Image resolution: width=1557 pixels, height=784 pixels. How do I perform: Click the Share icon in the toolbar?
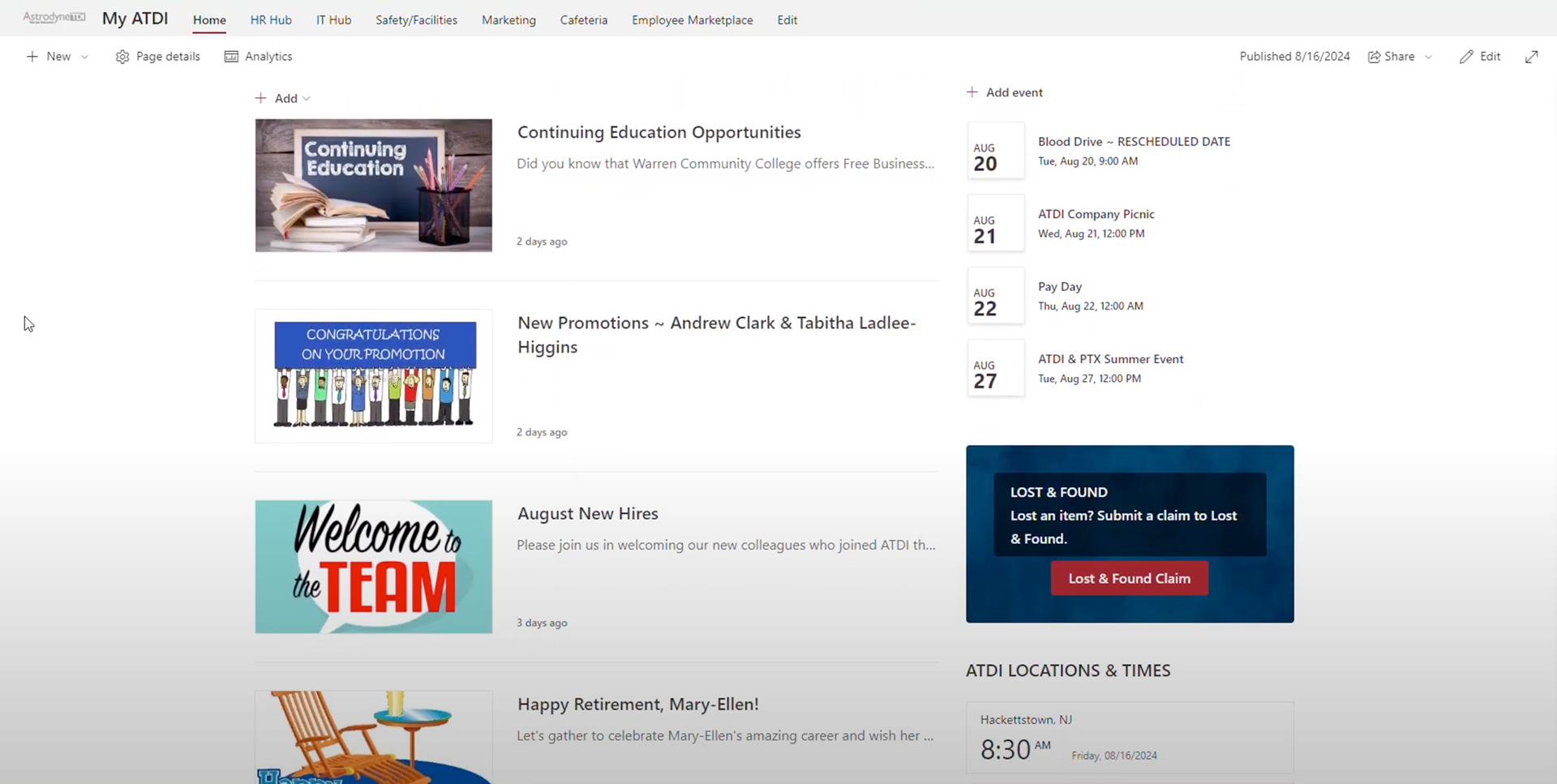[x=1375, y=57]
